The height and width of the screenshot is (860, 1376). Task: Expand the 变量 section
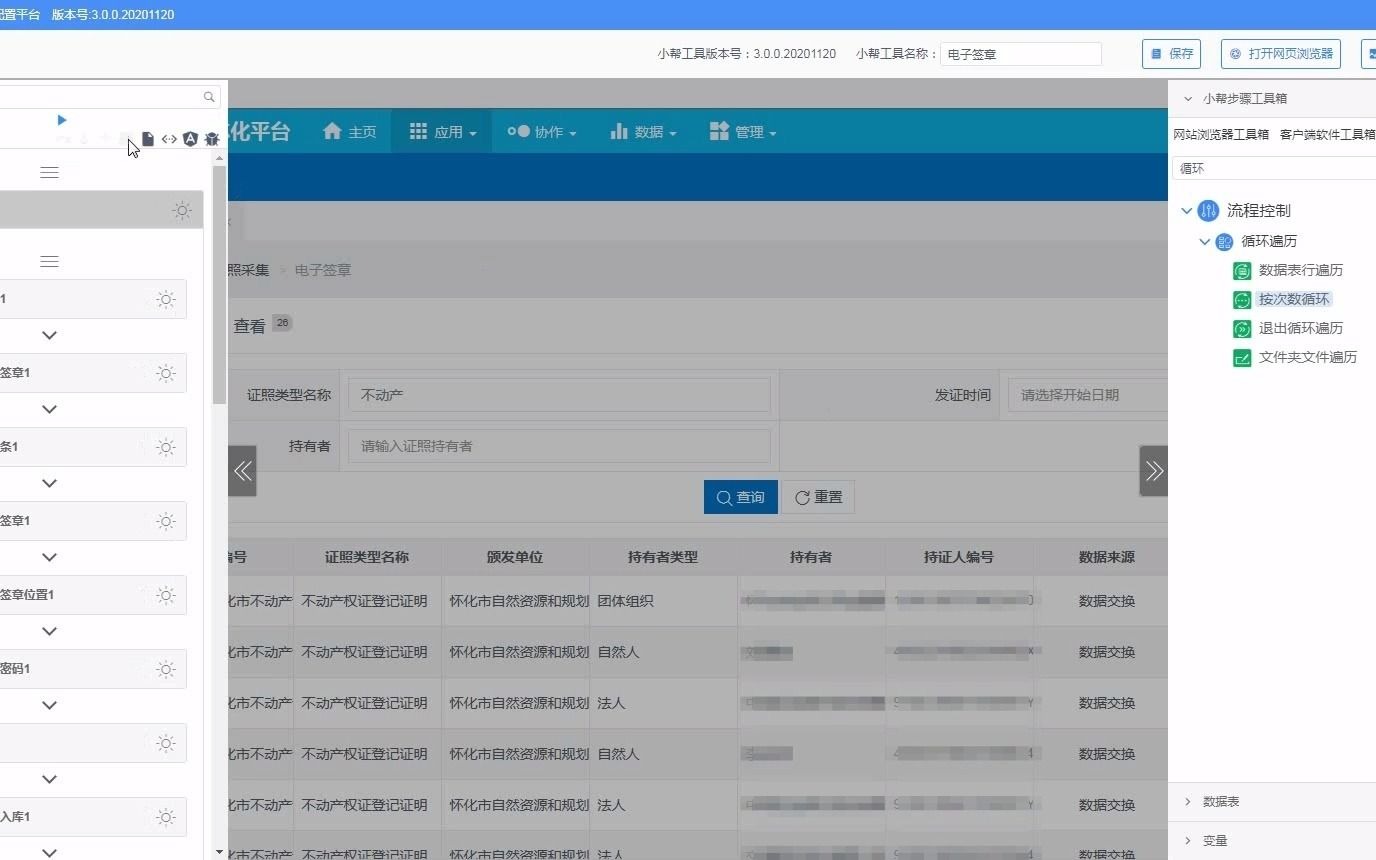click(x=1272, y=841)
